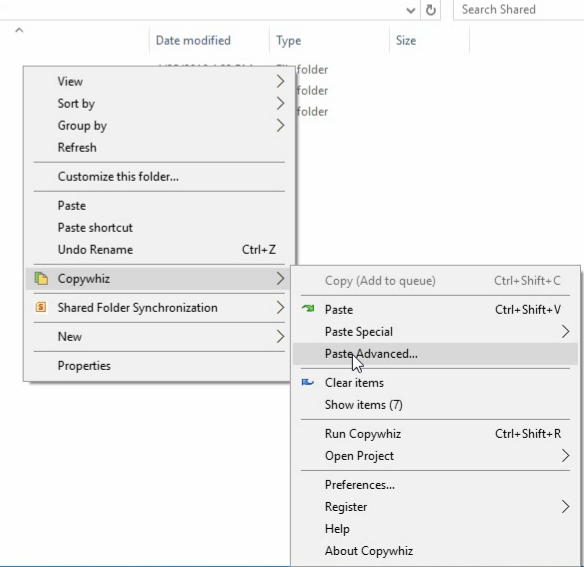Open the address bar history dropdown arrow
The height and width of the screenshot is (567, 584).
tap(410, 10)
